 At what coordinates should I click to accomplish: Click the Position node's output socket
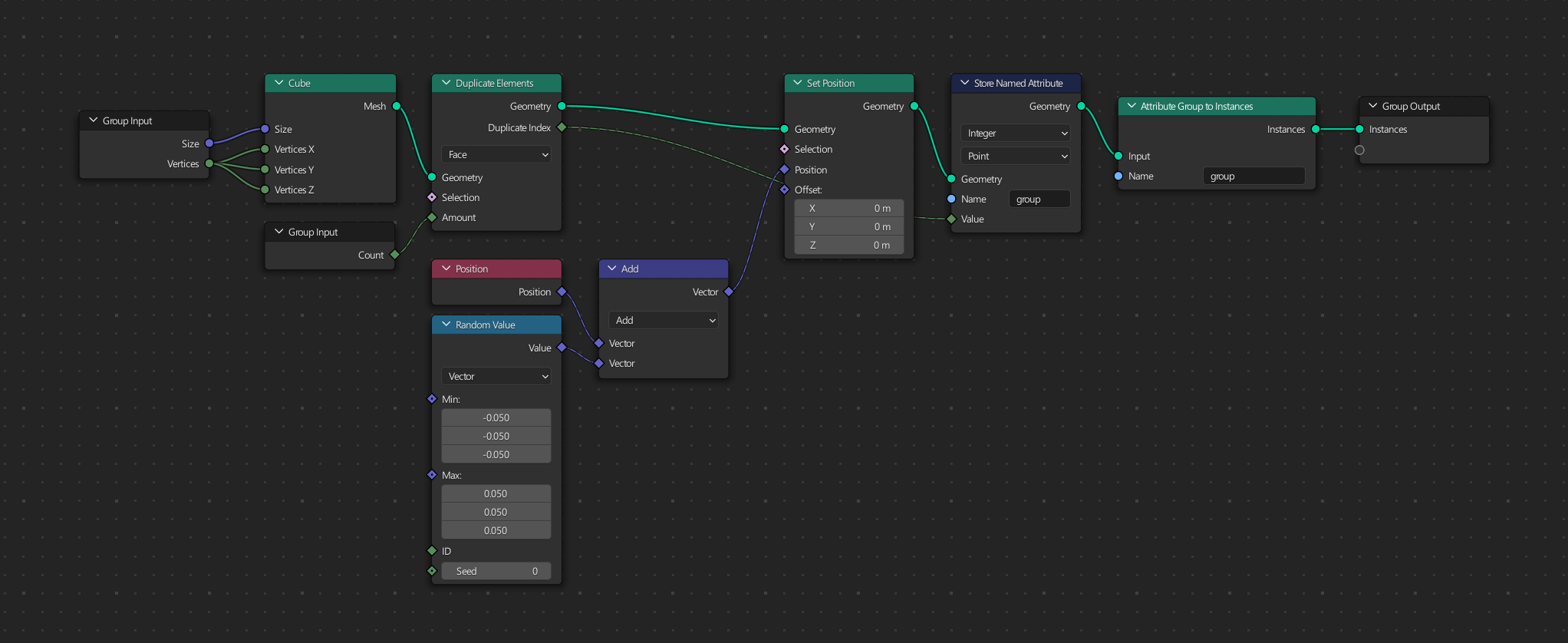(x=562, y=292)
